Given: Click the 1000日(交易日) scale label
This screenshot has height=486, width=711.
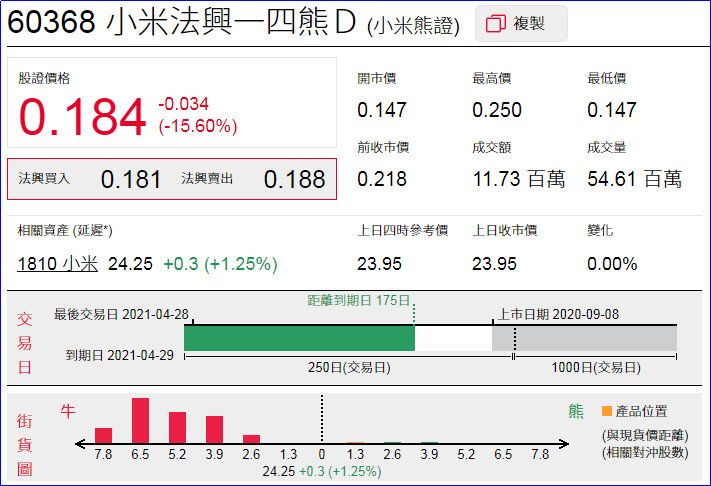Looking at the screenshot, I should [x=596, y=367].
